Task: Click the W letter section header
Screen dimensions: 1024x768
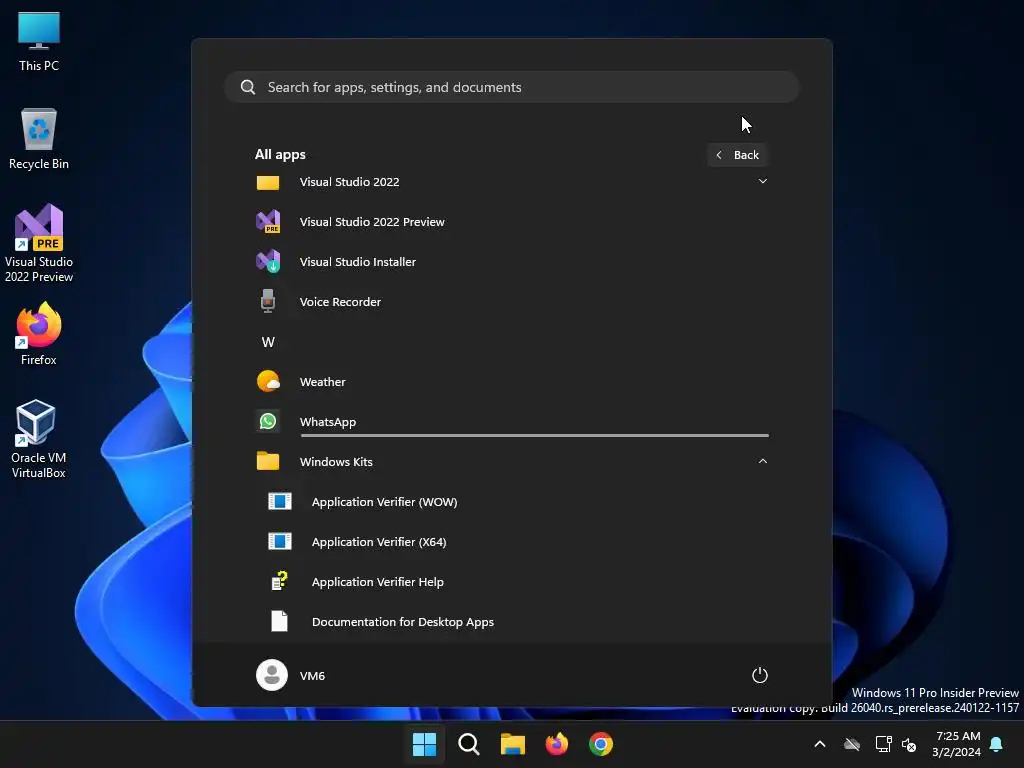Action: tap(268, 342)
